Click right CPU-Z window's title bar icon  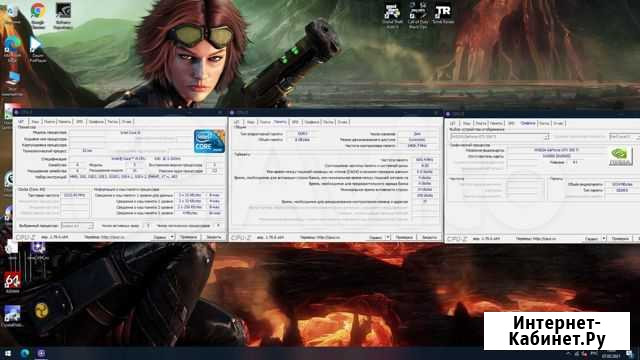tap(448, 114)
